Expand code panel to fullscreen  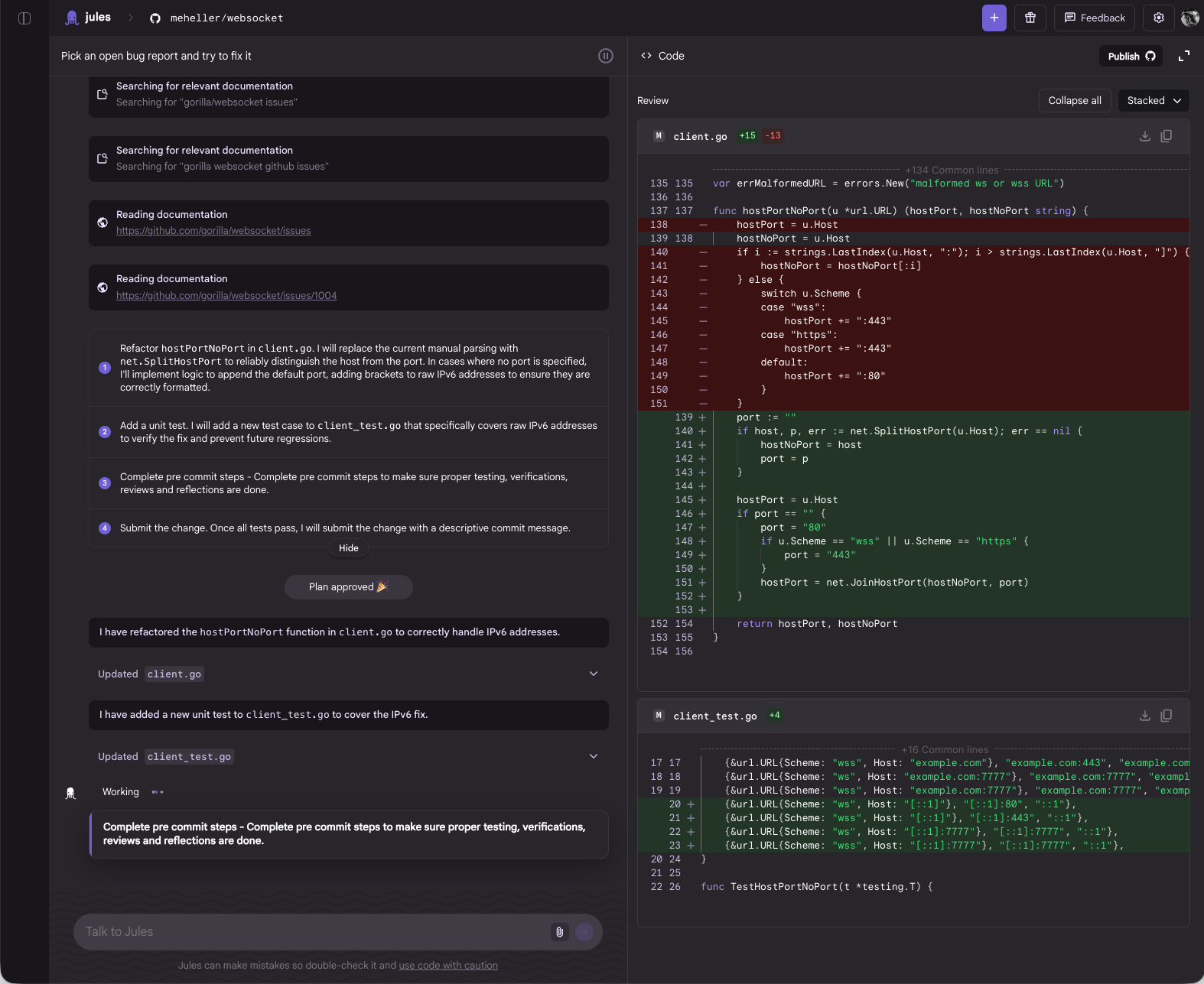tap(1183, 56)
